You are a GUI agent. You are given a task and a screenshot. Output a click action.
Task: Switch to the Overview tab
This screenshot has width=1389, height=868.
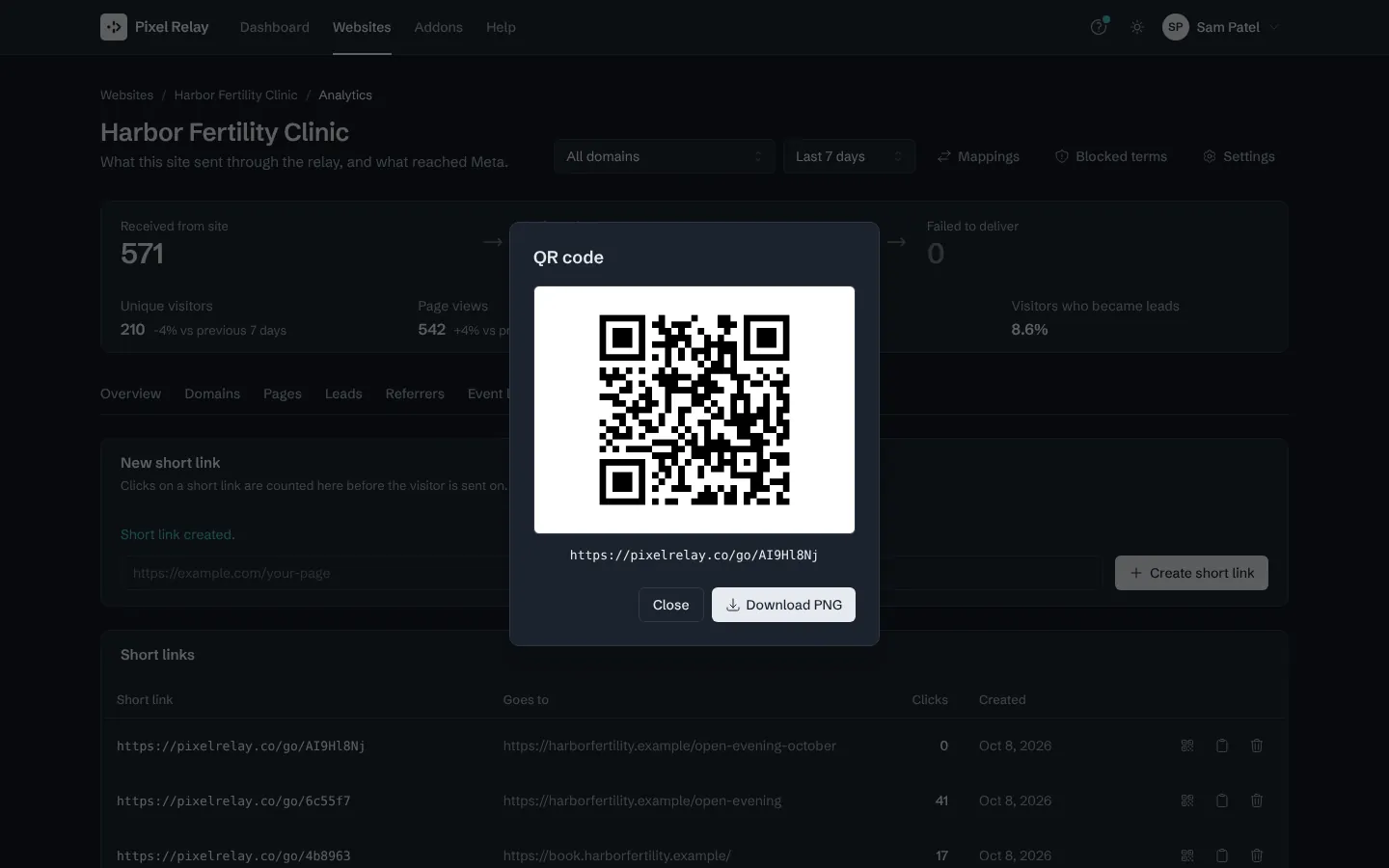[x=131, y=393]
